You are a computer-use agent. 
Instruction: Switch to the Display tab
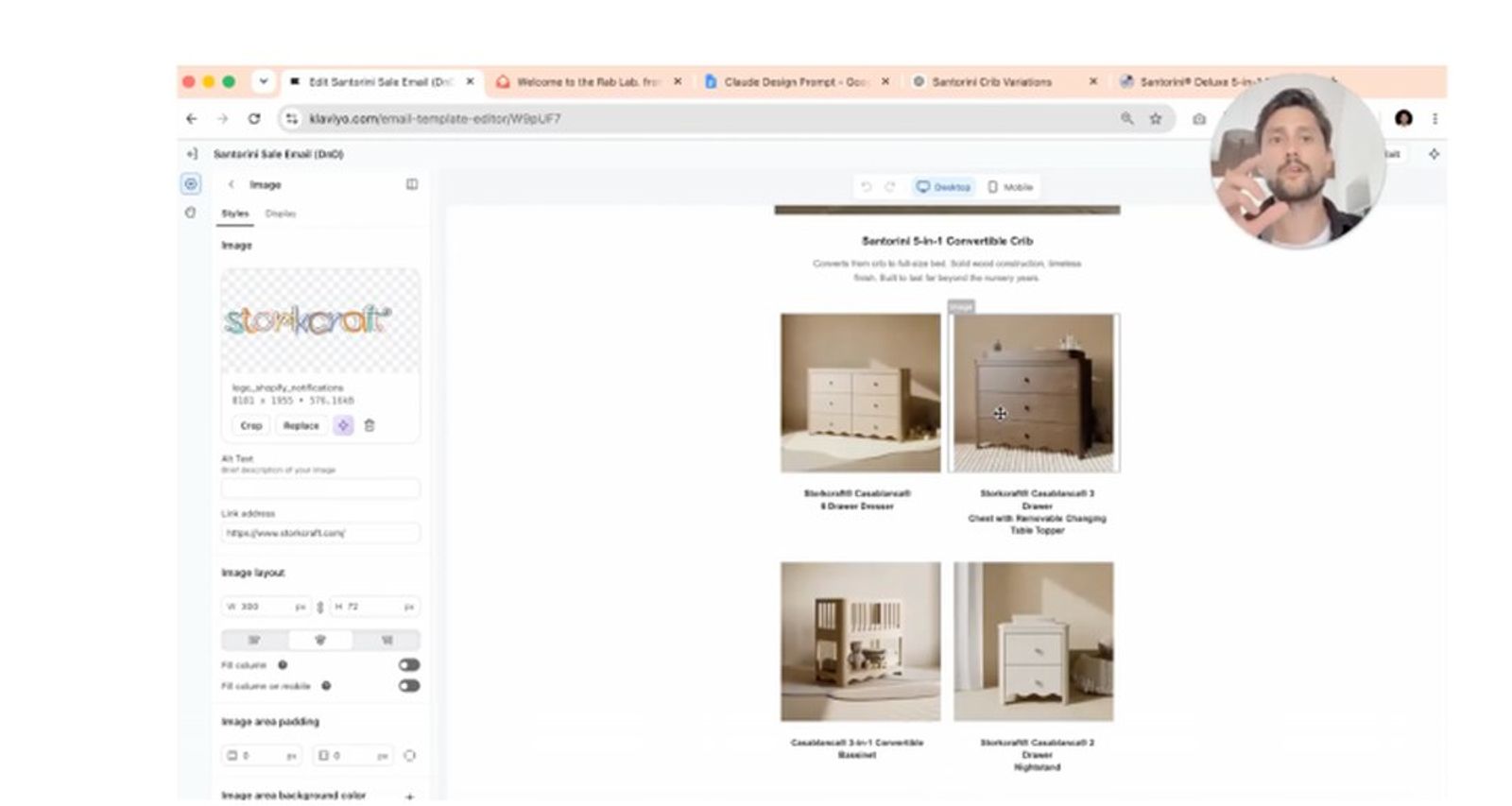(281, 214)
